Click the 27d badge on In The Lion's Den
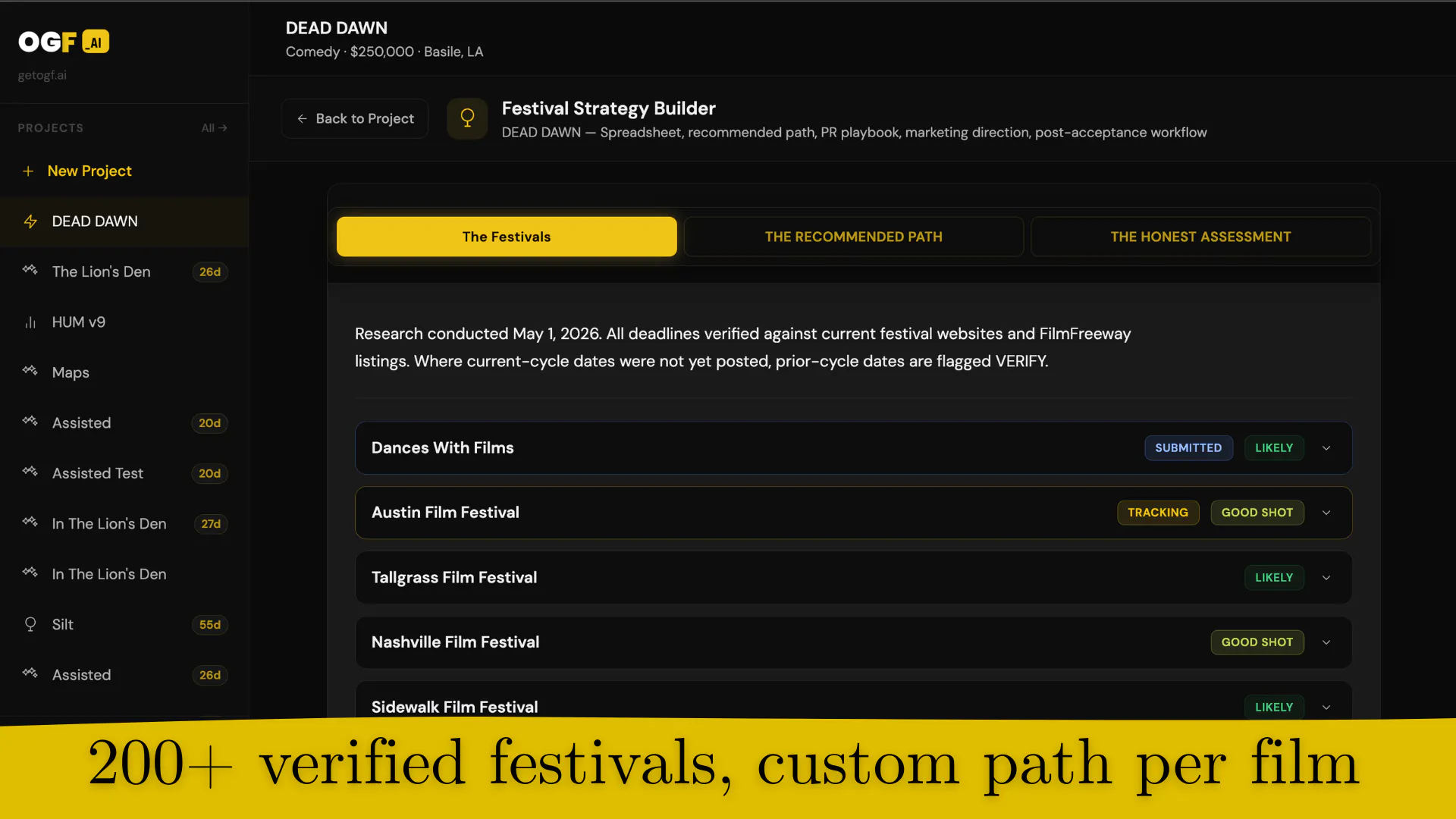The image size is (1456, 819). click(211, 524)
